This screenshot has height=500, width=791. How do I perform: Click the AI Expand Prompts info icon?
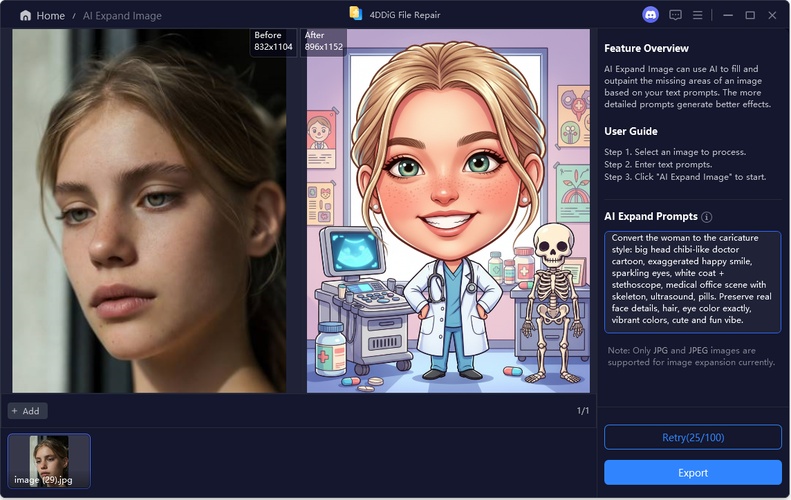click(x=707, y=217)
